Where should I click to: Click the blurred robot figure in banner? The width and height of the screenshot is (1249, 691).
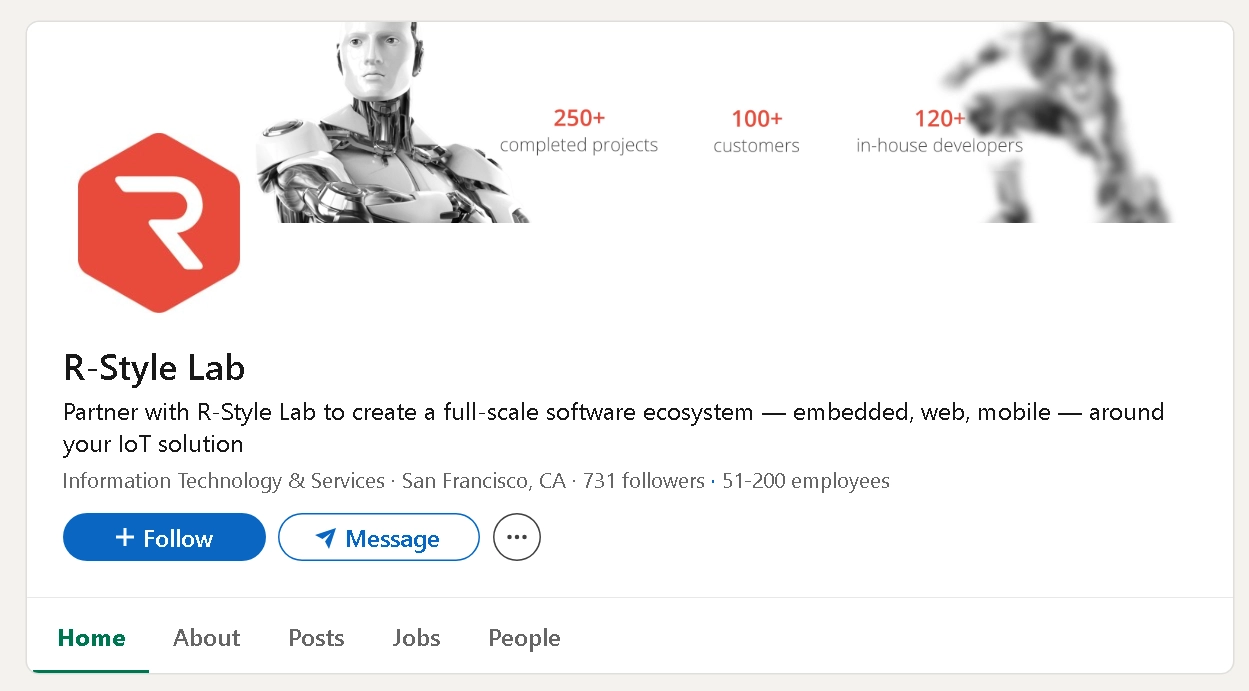(x=1060, y=122)
